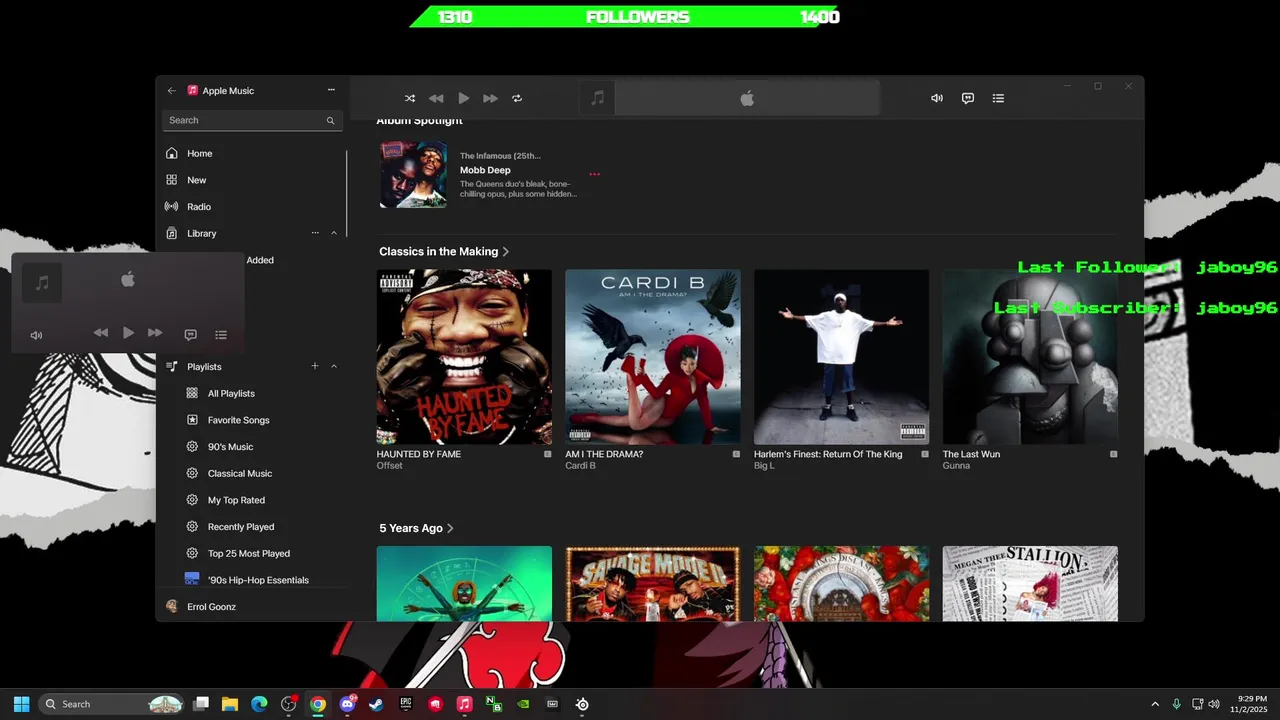Open the Library section options ellipsis
This screenshot has width=1280, height=720.
tap(315, 233)
